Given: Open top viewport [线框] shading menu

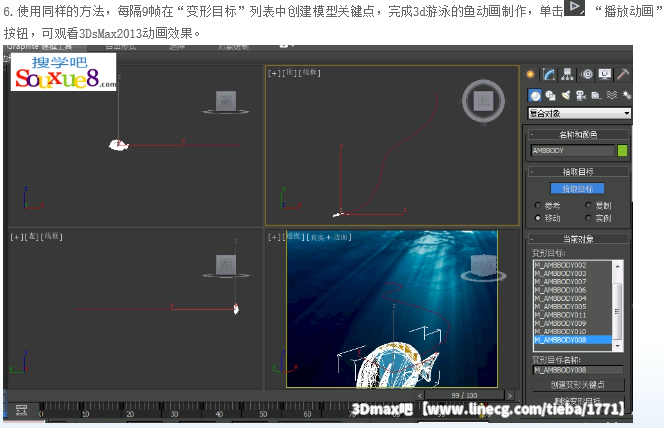Looking at the screenshot, I should click(x=310, y=73).
